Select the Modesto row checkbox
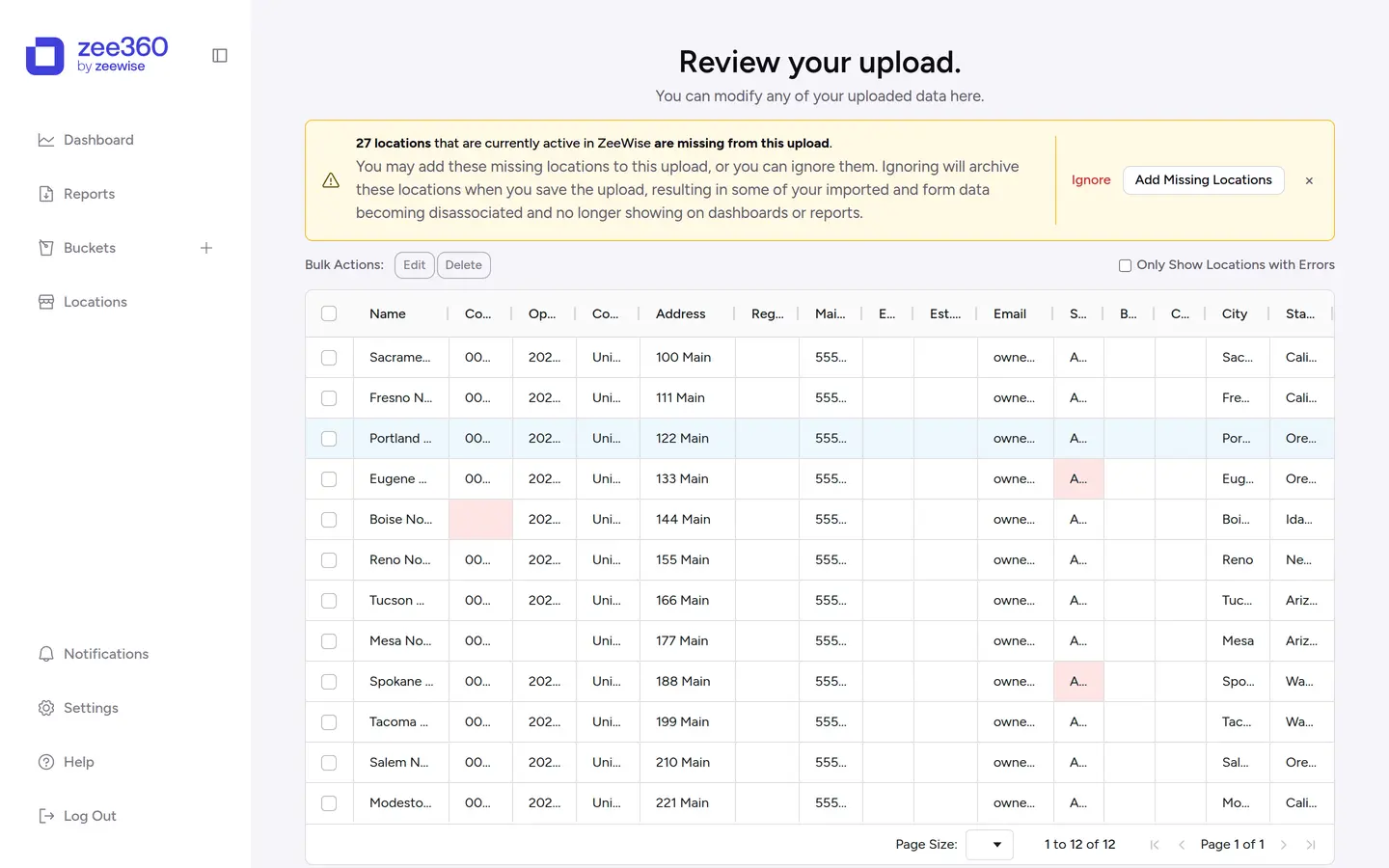Image resolution: width=1389 pixels, height=868 pixels. click(329, 803)
